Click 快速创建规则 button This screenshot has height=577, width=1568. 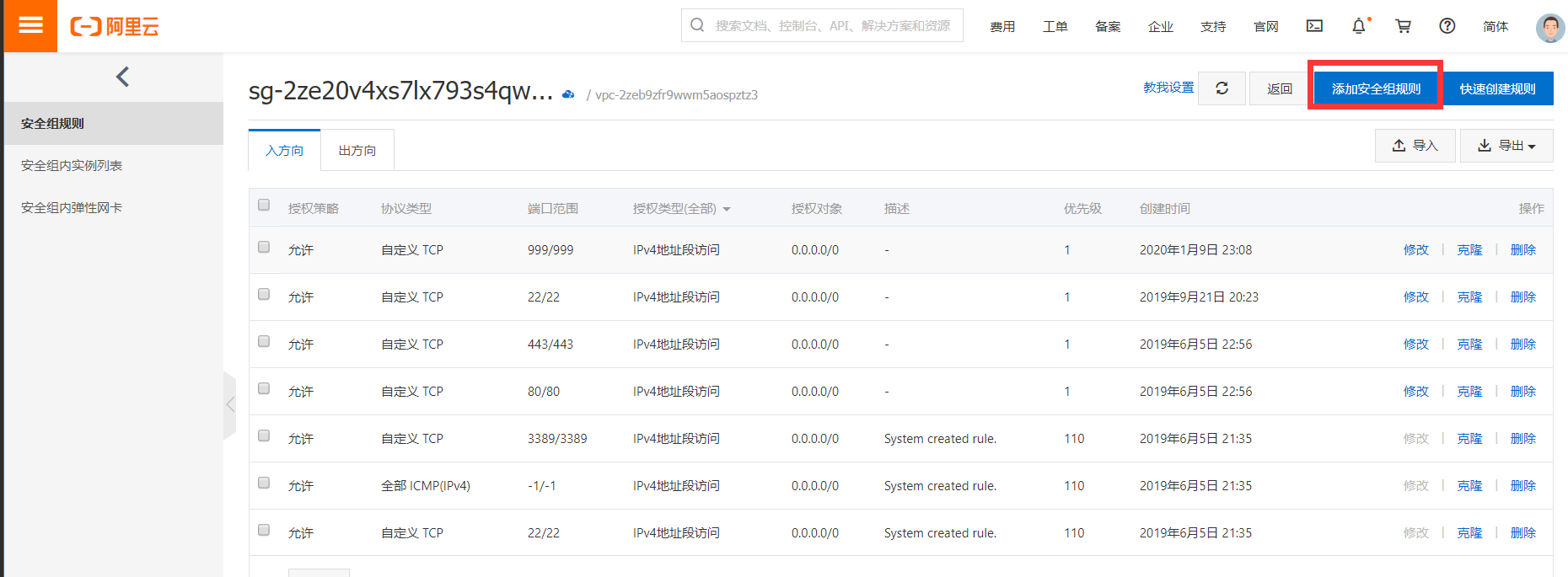coord(1497,88)
